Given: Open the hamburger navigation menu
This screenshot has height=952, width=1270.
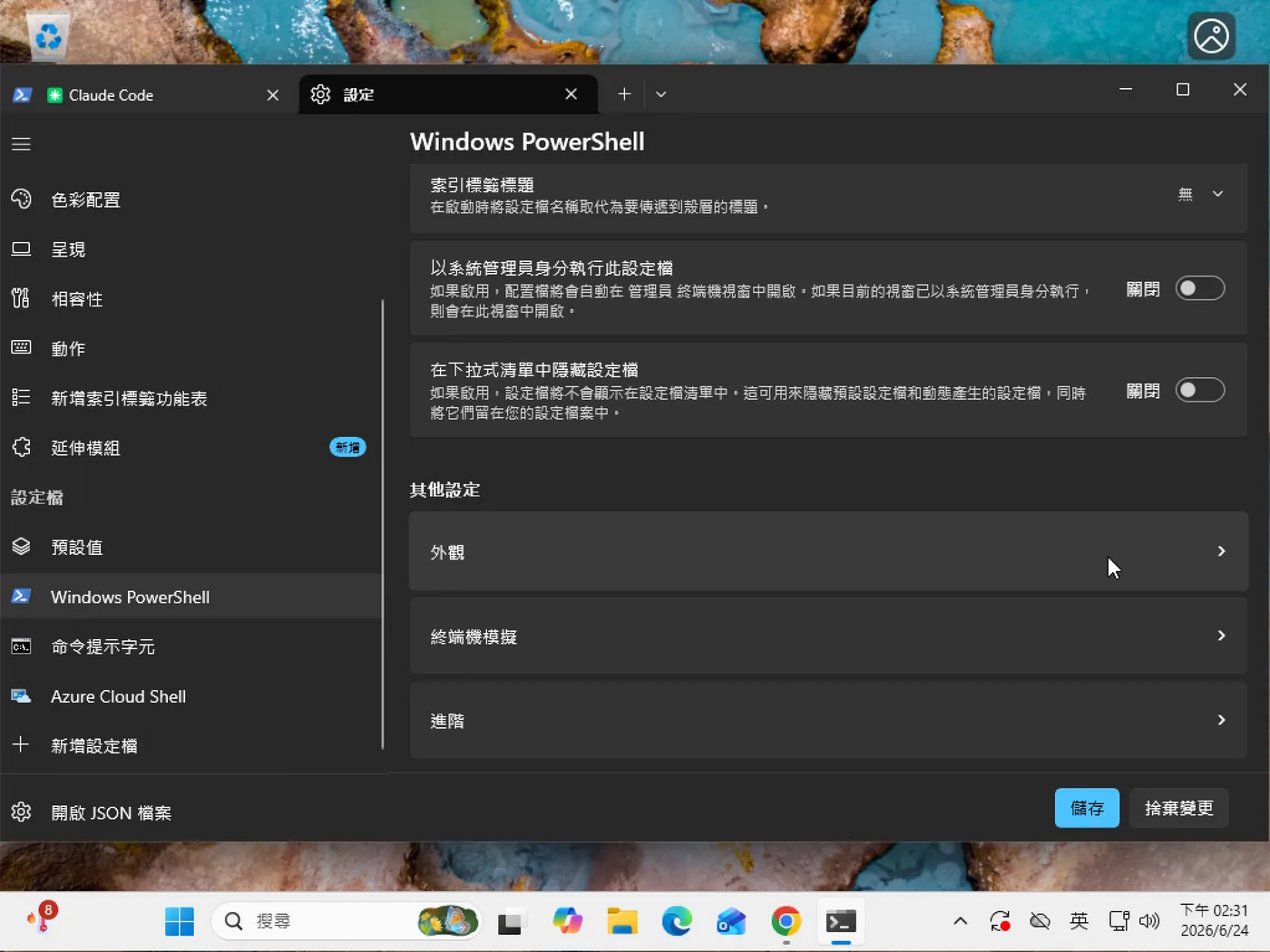Looking at the screenshot, I should pyautogui.click(x=21, y=144).
